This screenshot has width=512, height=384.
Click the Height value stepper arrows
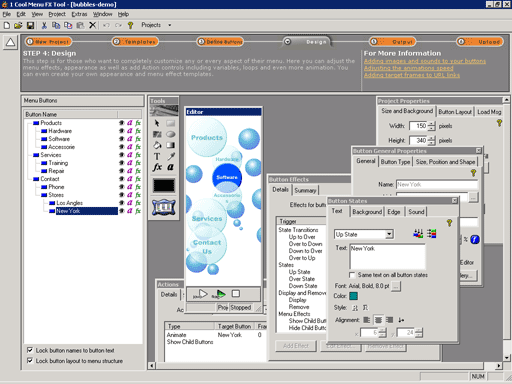[432, 140]
